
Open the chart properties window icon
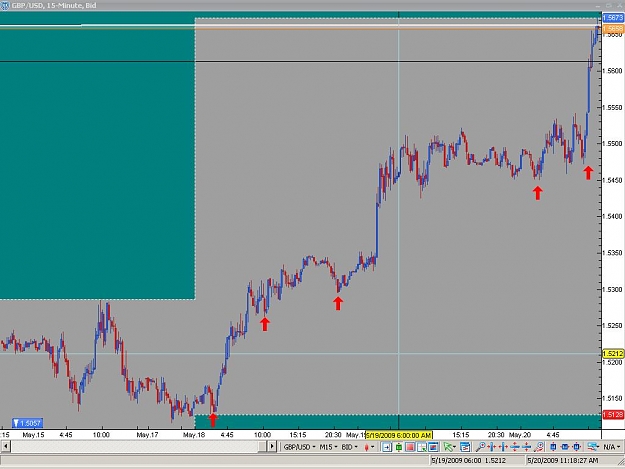465,447
